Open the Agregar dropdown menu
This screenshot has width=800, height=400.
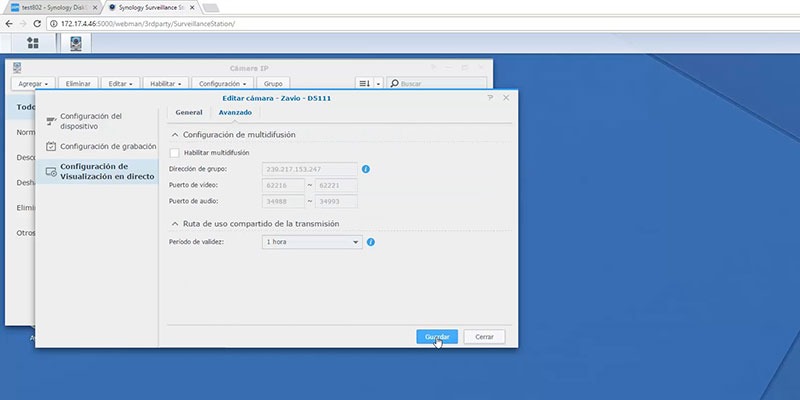[33, 83]
